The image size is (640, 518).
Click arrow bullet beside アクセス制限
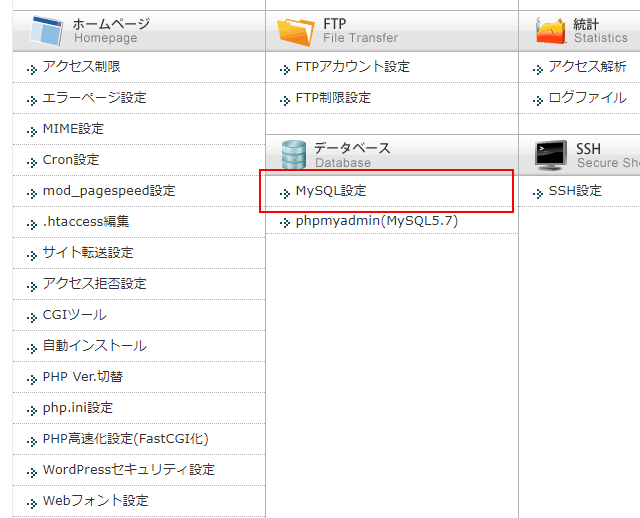[x=31, y=69]
